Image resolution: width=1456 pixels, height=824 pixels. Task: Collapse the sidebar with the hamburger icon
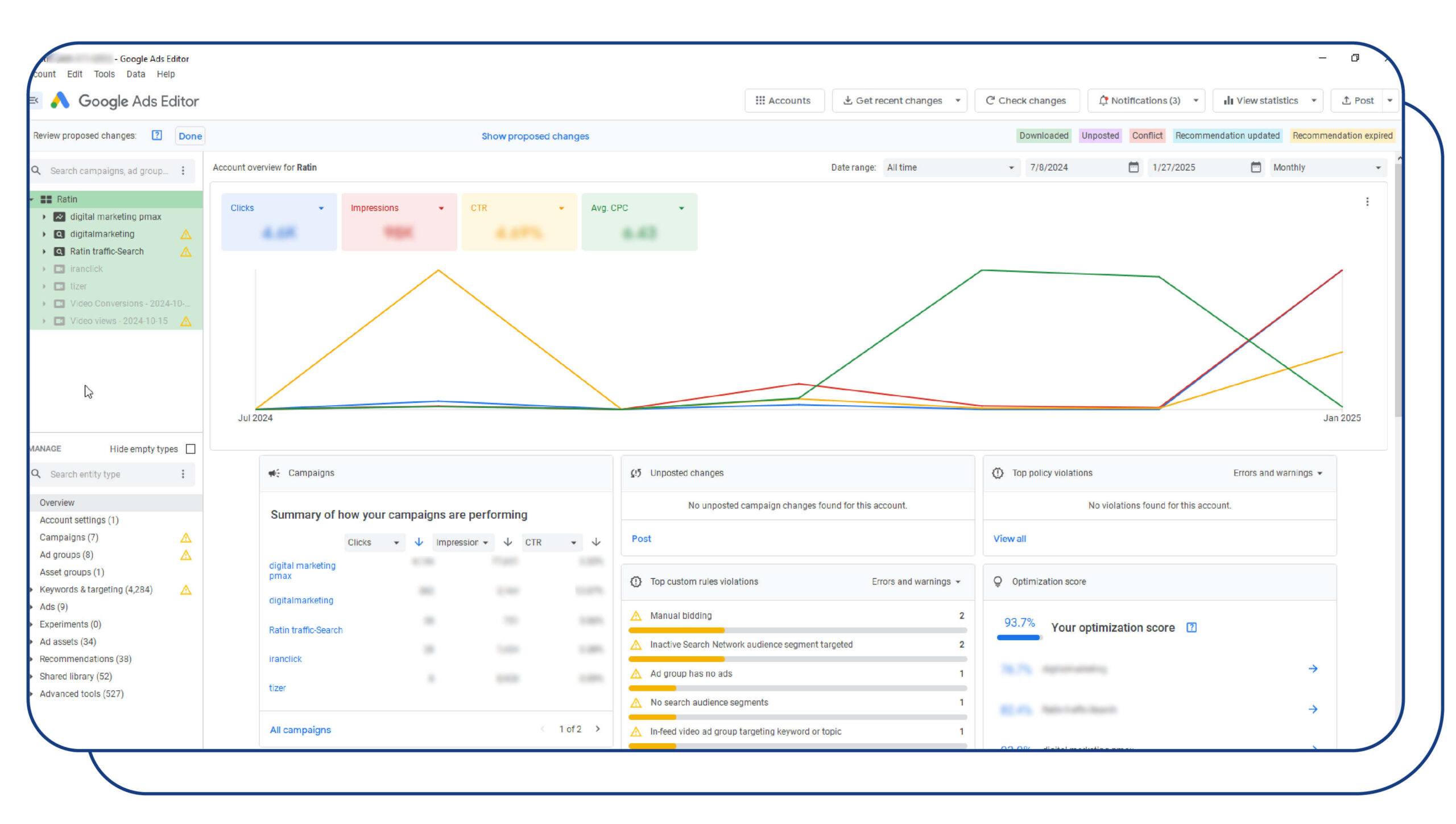pos(34,101)
